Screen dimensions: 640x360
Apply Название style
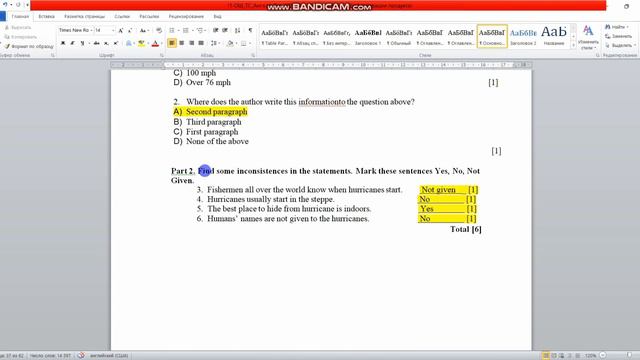[554, 37]
